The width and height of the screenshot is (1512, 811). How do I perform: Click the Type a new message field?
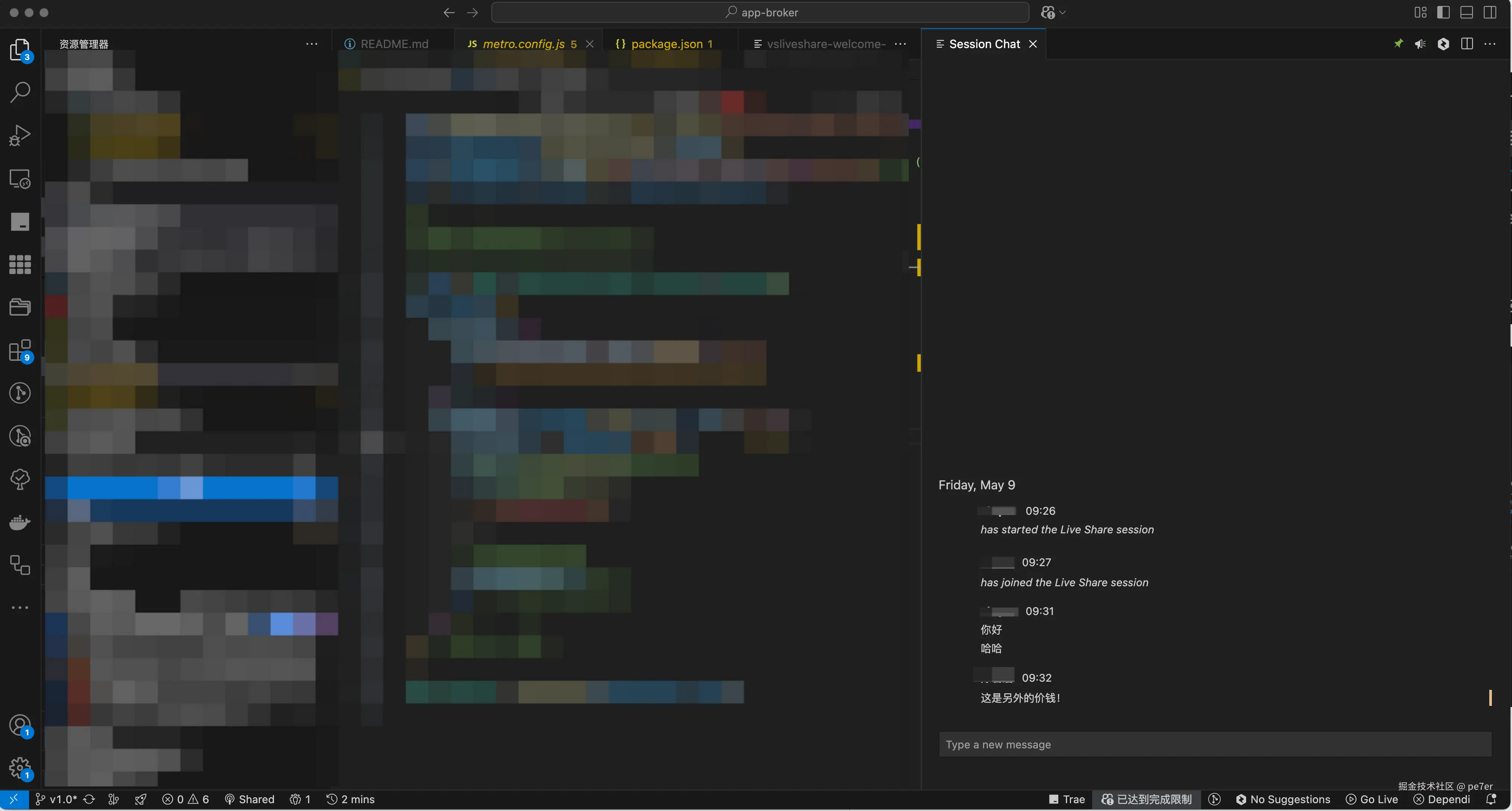1215,744
